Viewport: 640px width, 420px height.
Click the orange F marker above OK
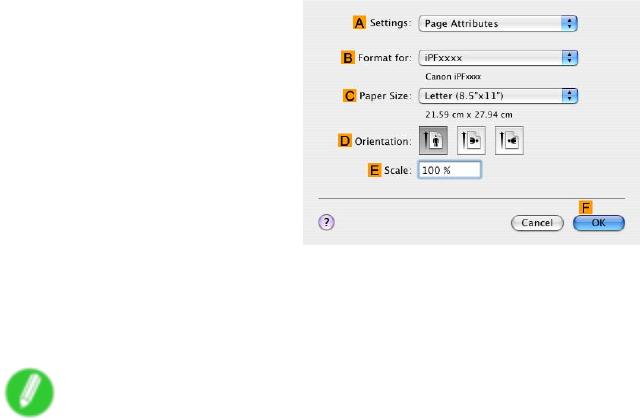coord(586,207)
